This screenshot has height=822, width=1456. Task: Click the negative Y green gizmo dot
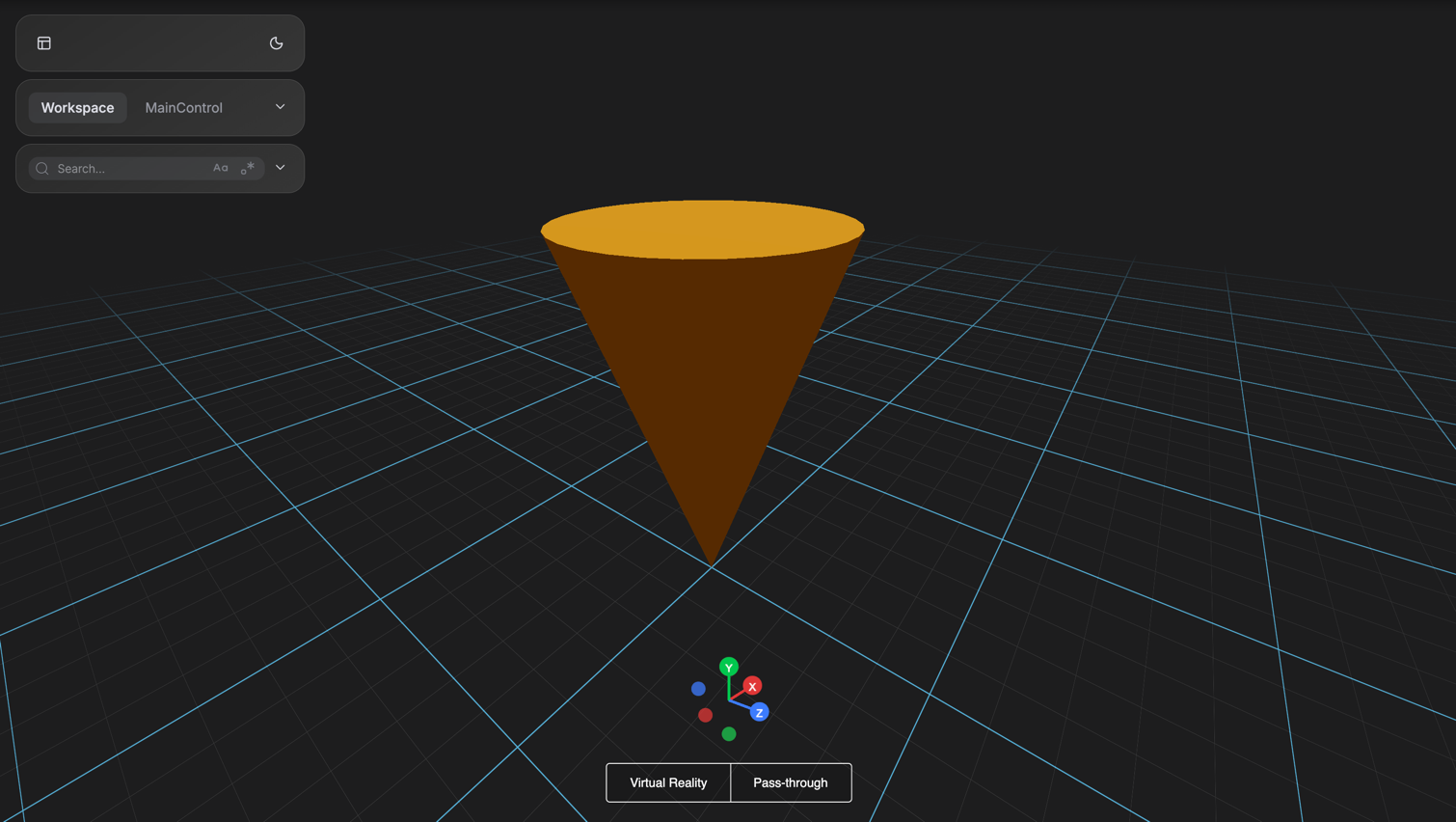click(729, 734)
